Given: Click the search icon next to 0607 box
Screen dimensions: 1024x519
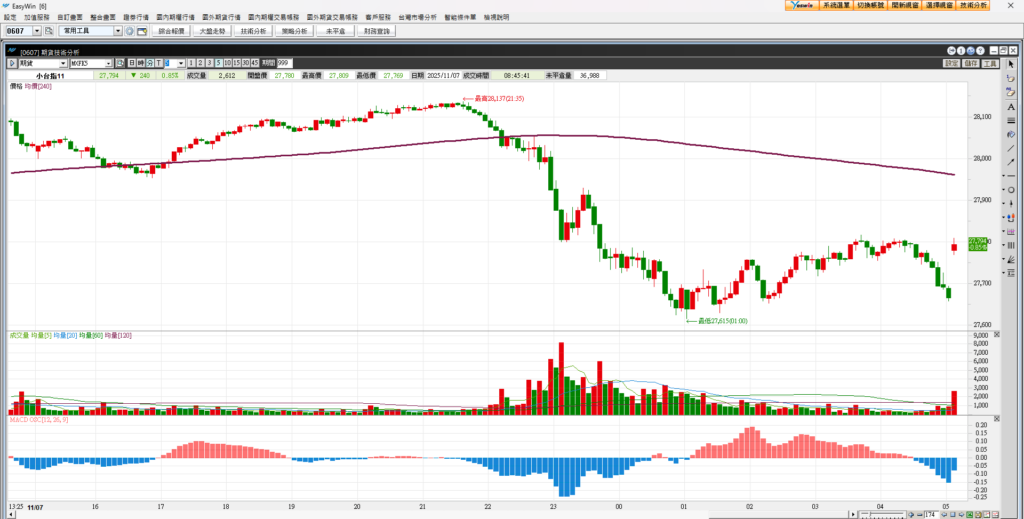Looking at the screenshot, I should pos(49,31).
